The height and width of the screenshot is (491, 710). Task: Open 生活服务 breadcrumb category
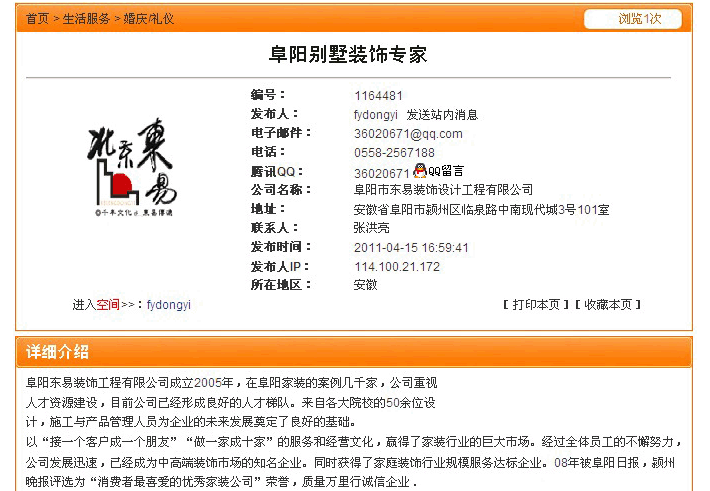pyautogui.click(x=86, y=19)
